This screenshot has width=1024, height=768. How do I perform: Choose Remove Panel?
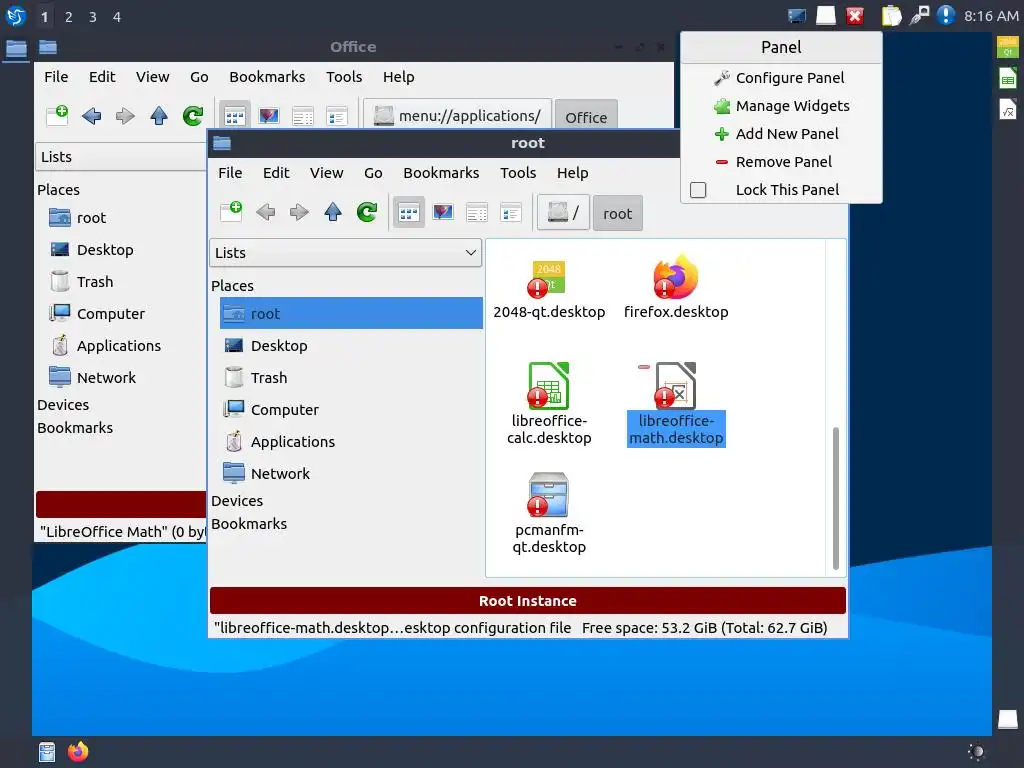click(x=781, y=162)
